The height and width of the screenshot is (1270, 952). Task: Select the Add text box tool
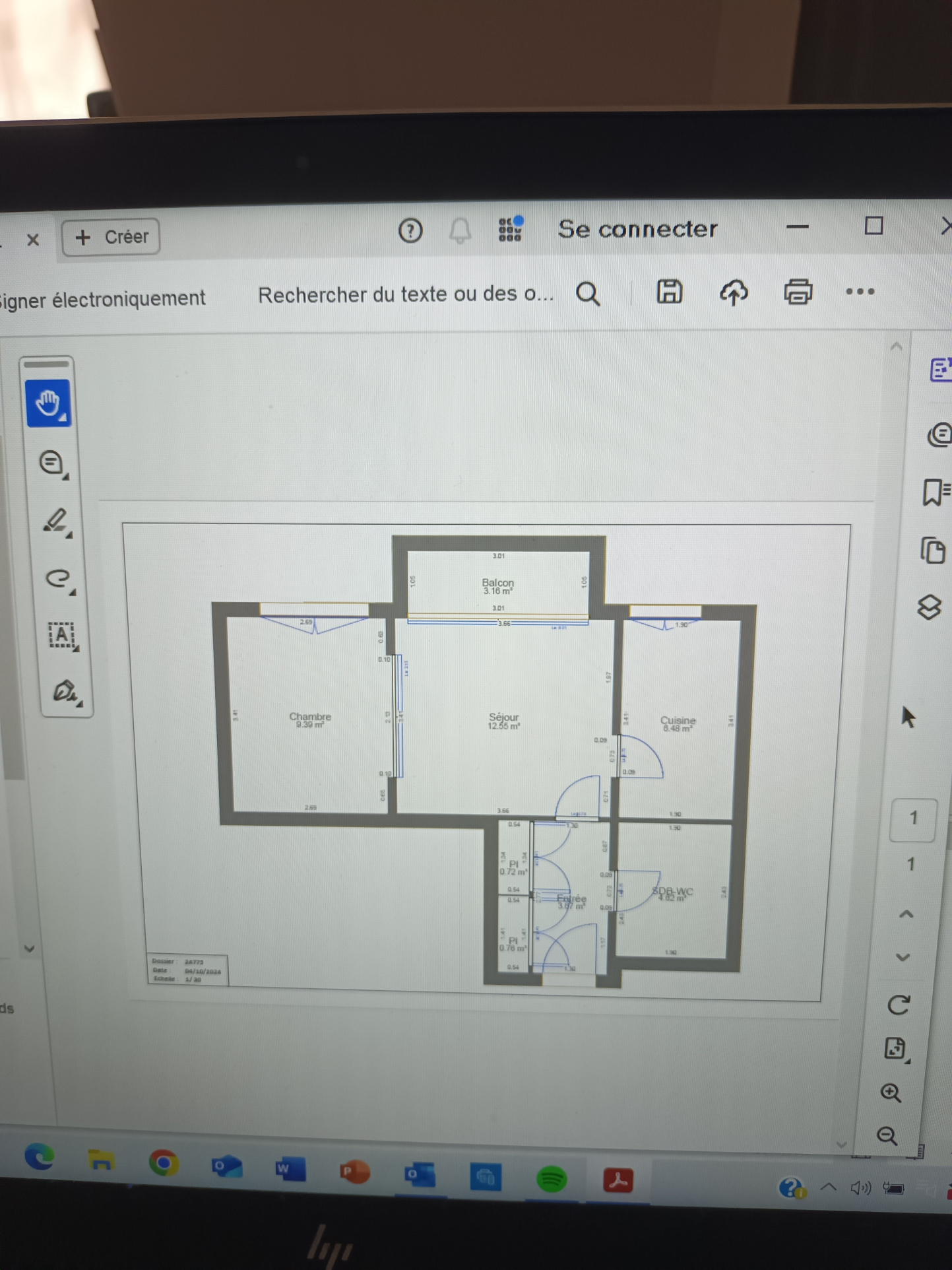click(x=63, y=636)
